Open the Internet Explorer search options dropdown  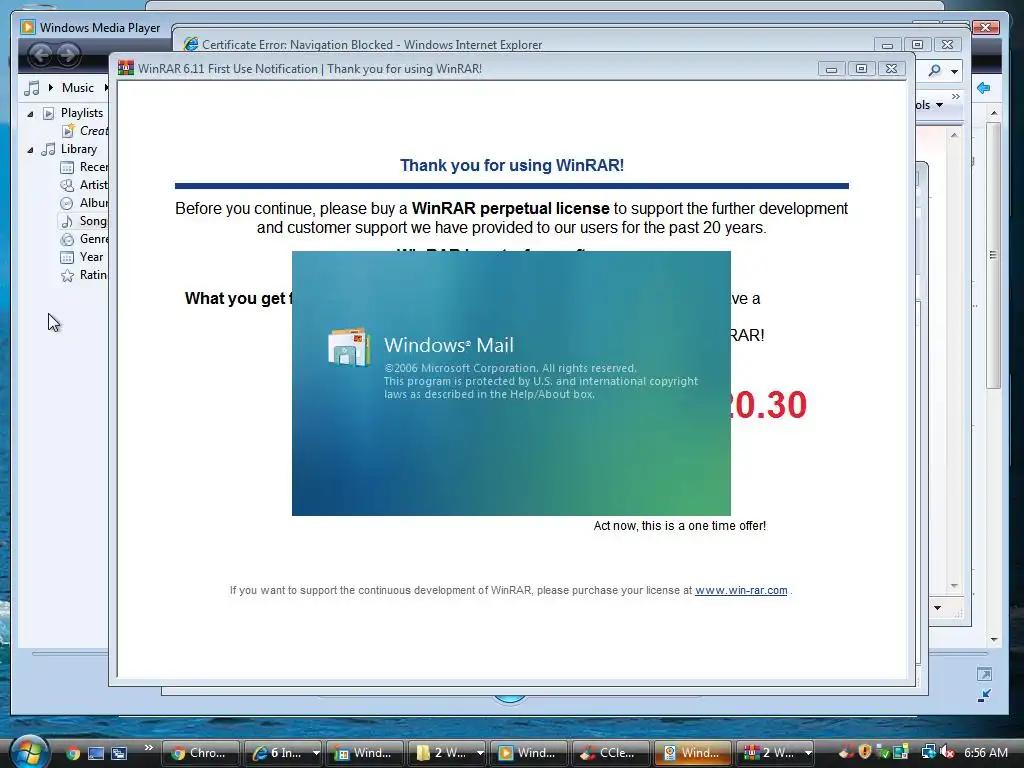[x=954, y=71]
